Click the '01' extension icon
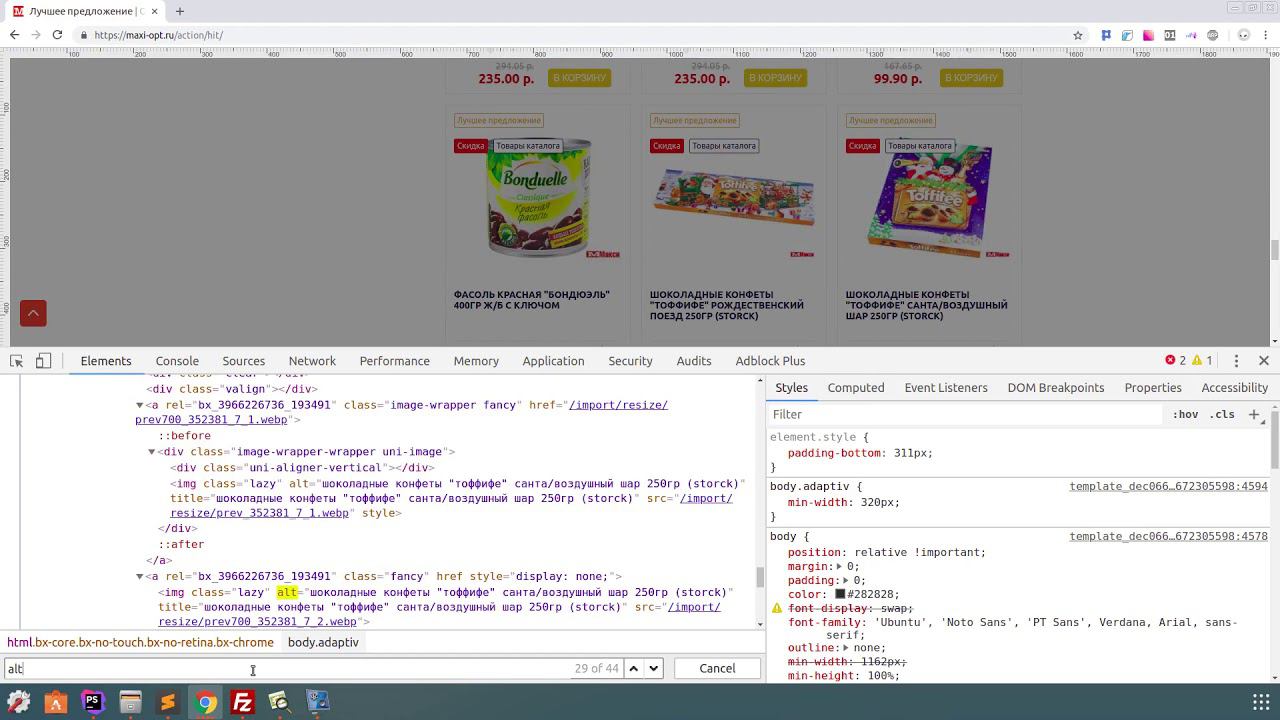This screenshot has width=1280, height=720. tap(1169, 35)
